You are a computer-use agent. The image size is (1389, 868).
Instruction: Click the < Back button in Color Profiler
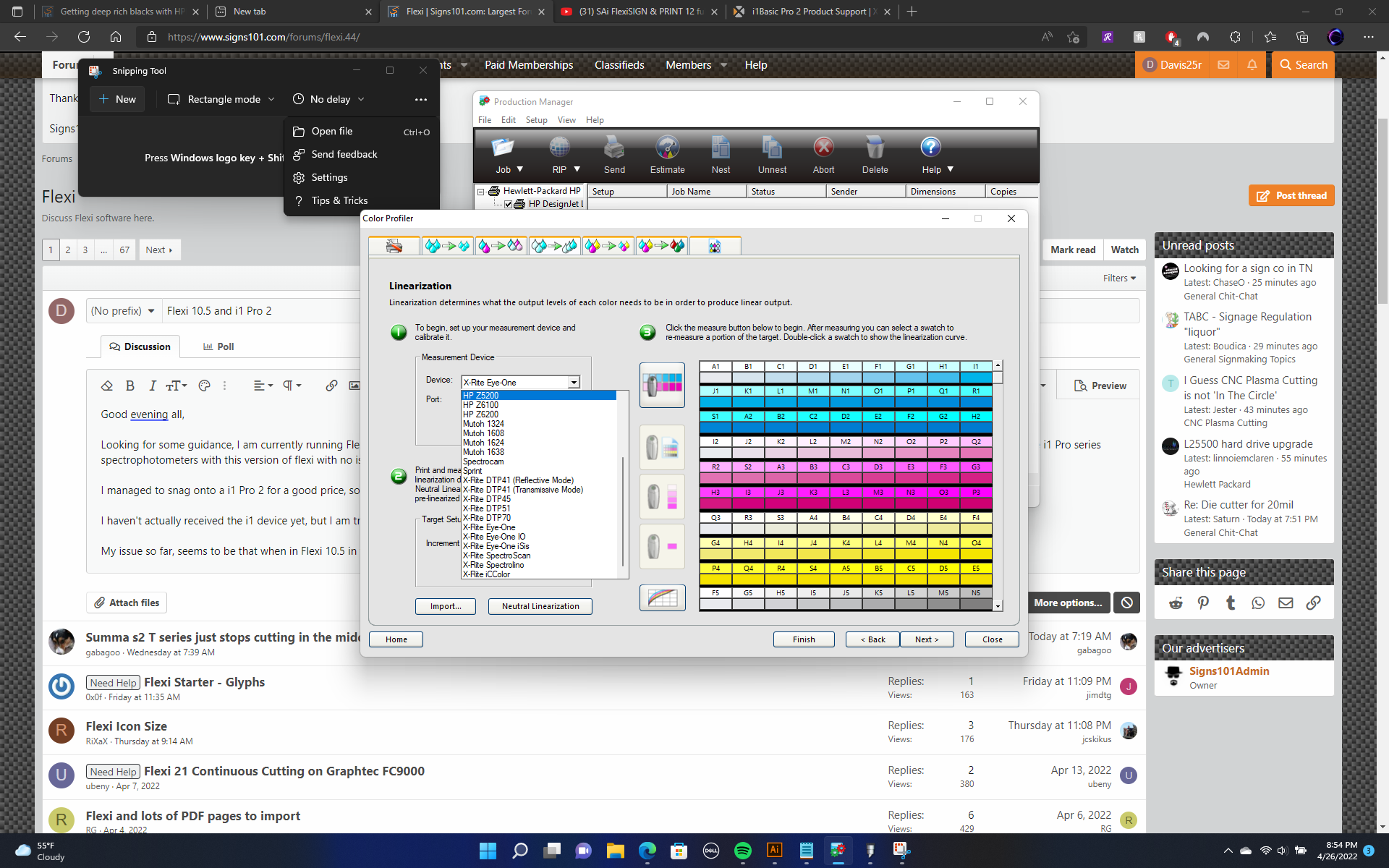pos(872,639)
